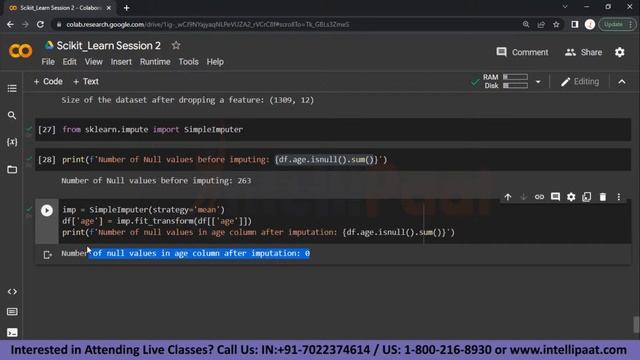Click the Comment button
640x360 pixels.
click(x=522, y=52)
